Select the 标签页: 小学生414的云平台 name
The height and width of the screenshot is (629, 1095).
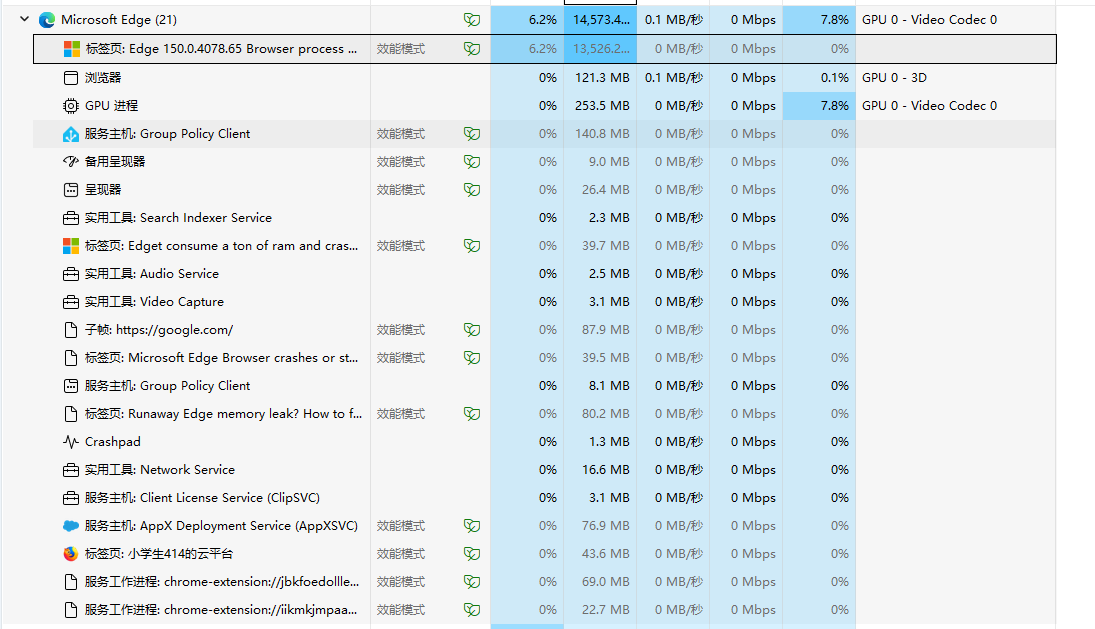[159, 554]
